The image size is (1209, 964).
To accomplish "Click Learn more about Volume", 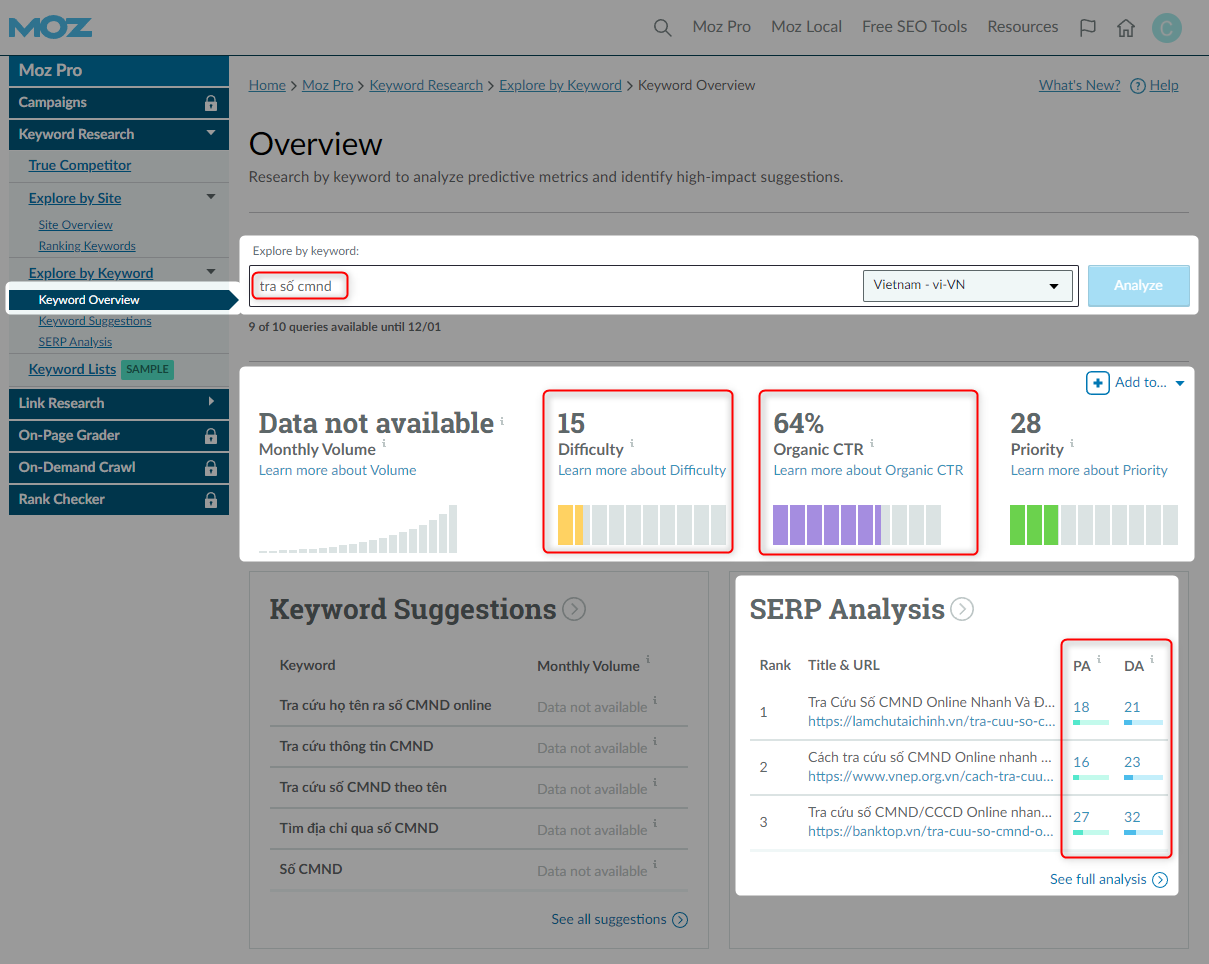I will pos(337,470).
